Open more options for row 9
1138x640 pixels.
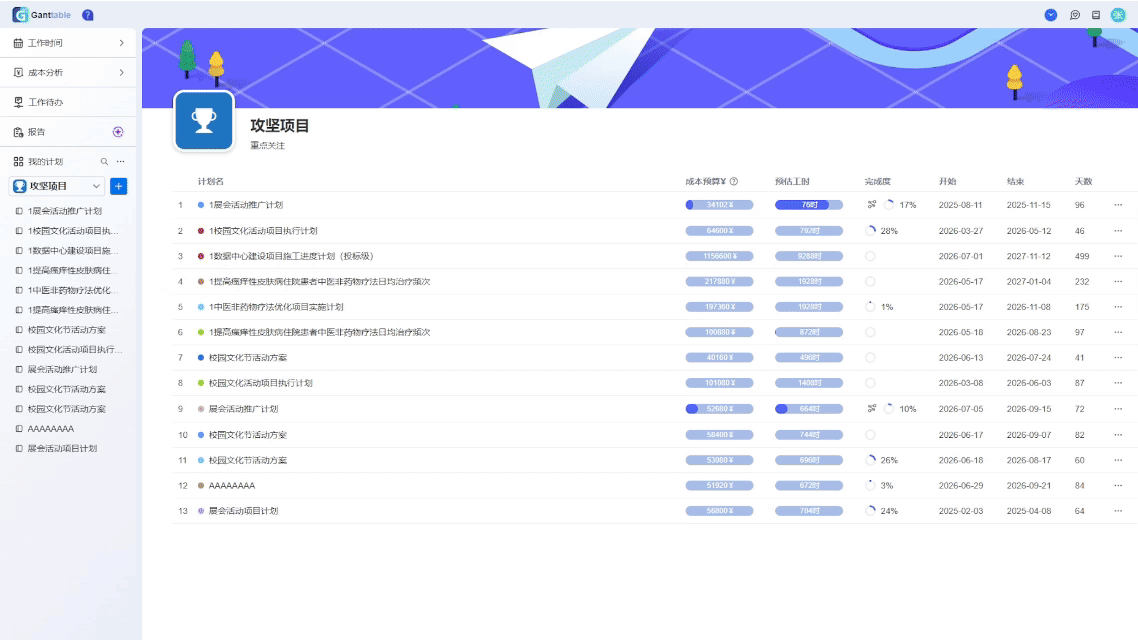(1118, 409)
